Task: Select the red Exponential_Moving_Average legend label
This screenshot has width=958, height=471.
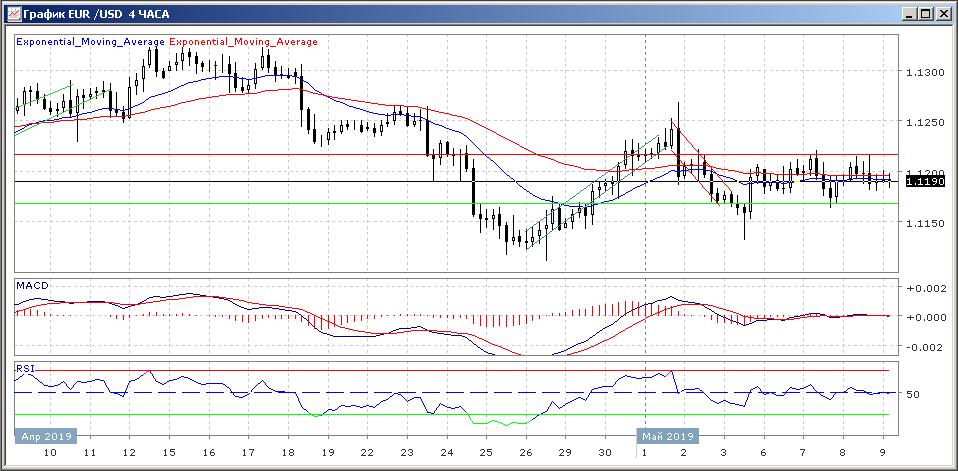Action: pyautogui.click(x=244, y=42)
